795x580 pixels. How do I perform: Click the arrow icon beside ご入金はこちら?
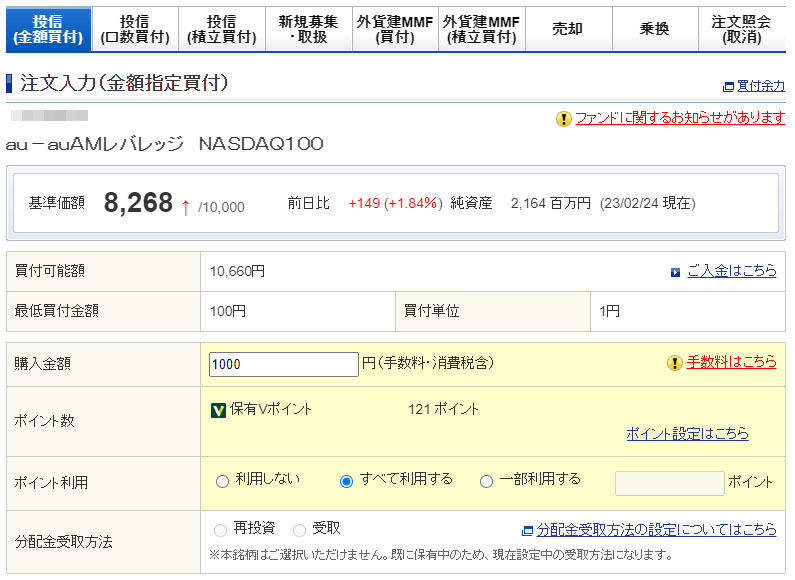click(x=676, y=272)
